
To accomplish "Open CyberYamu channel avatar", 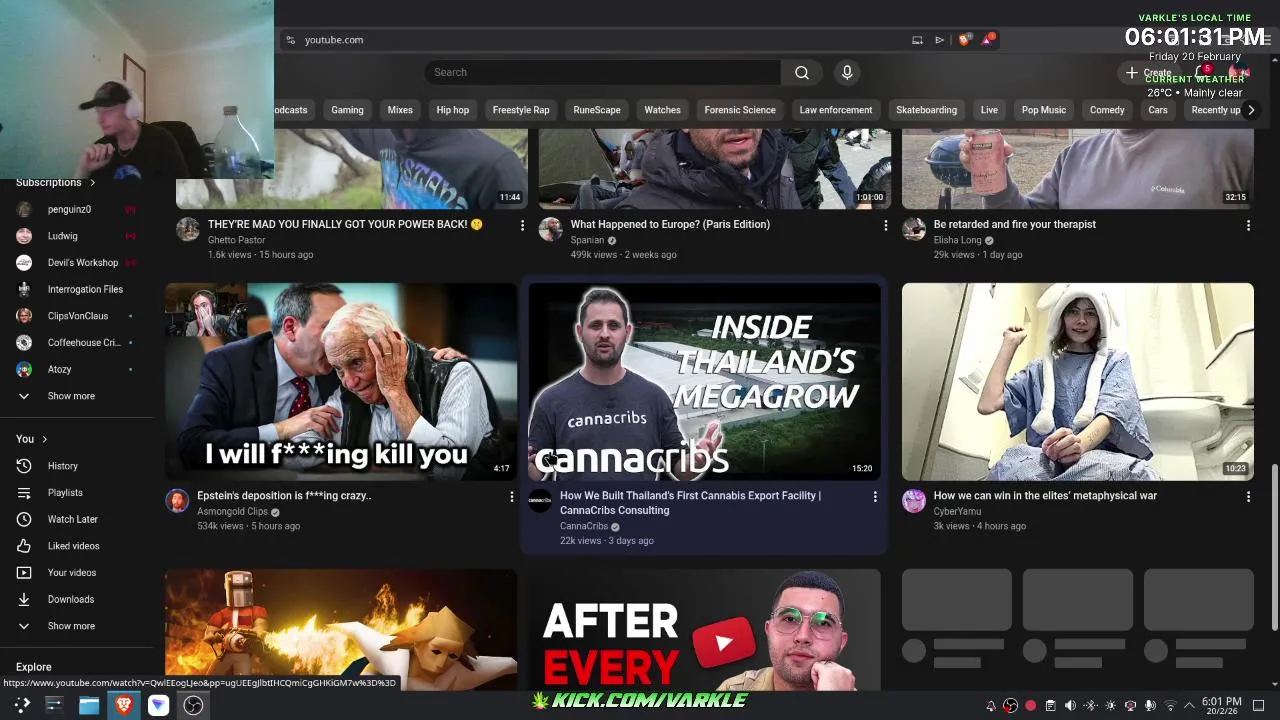I will (x=914, y=501).
